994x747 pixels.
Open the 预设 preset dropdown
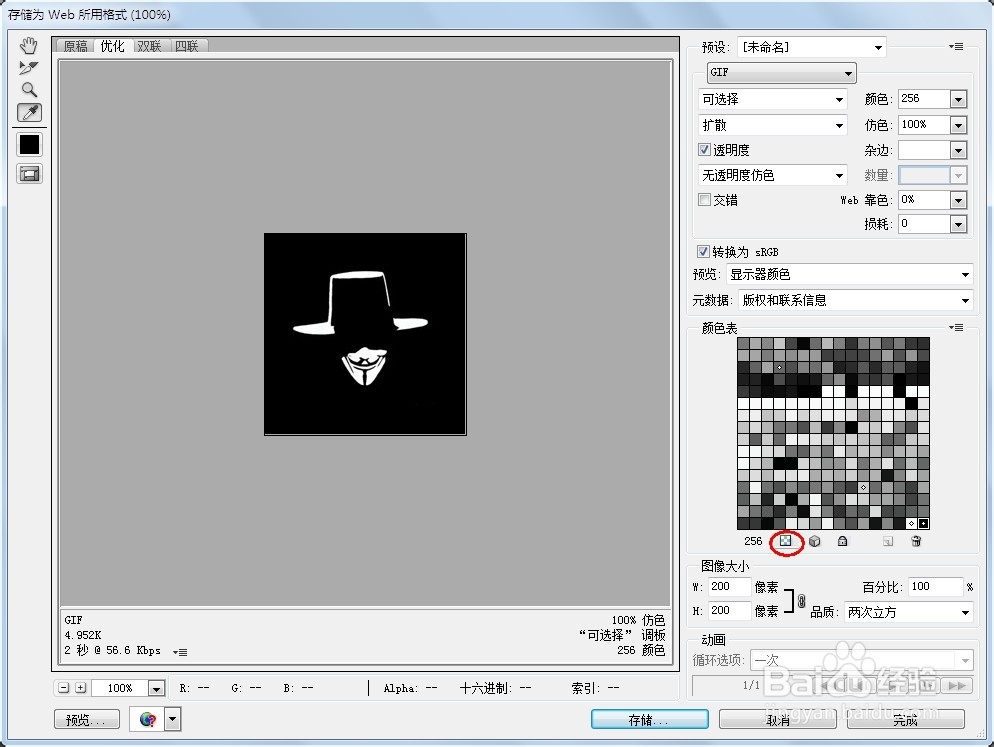pyautogui.click(x=811, y=47)
